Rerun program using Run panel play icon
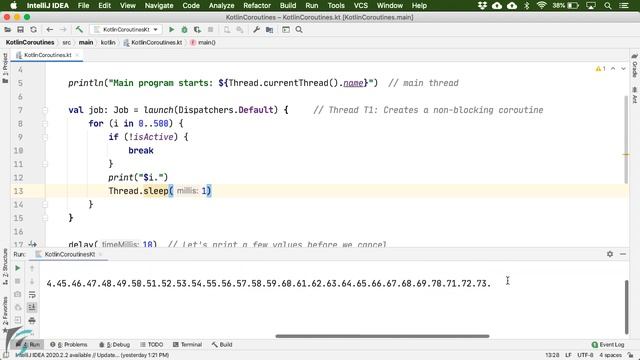The image size is (640, 360). [x=18, y=268]
